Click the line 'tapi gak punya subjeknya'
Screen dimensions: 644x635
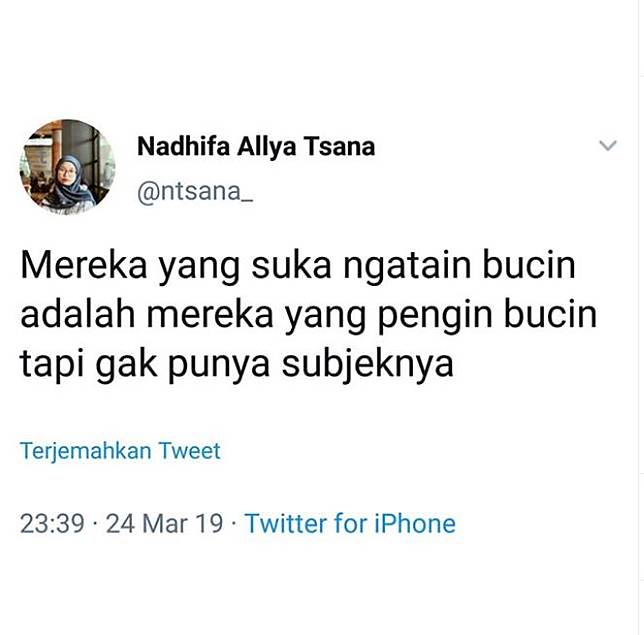237,364
